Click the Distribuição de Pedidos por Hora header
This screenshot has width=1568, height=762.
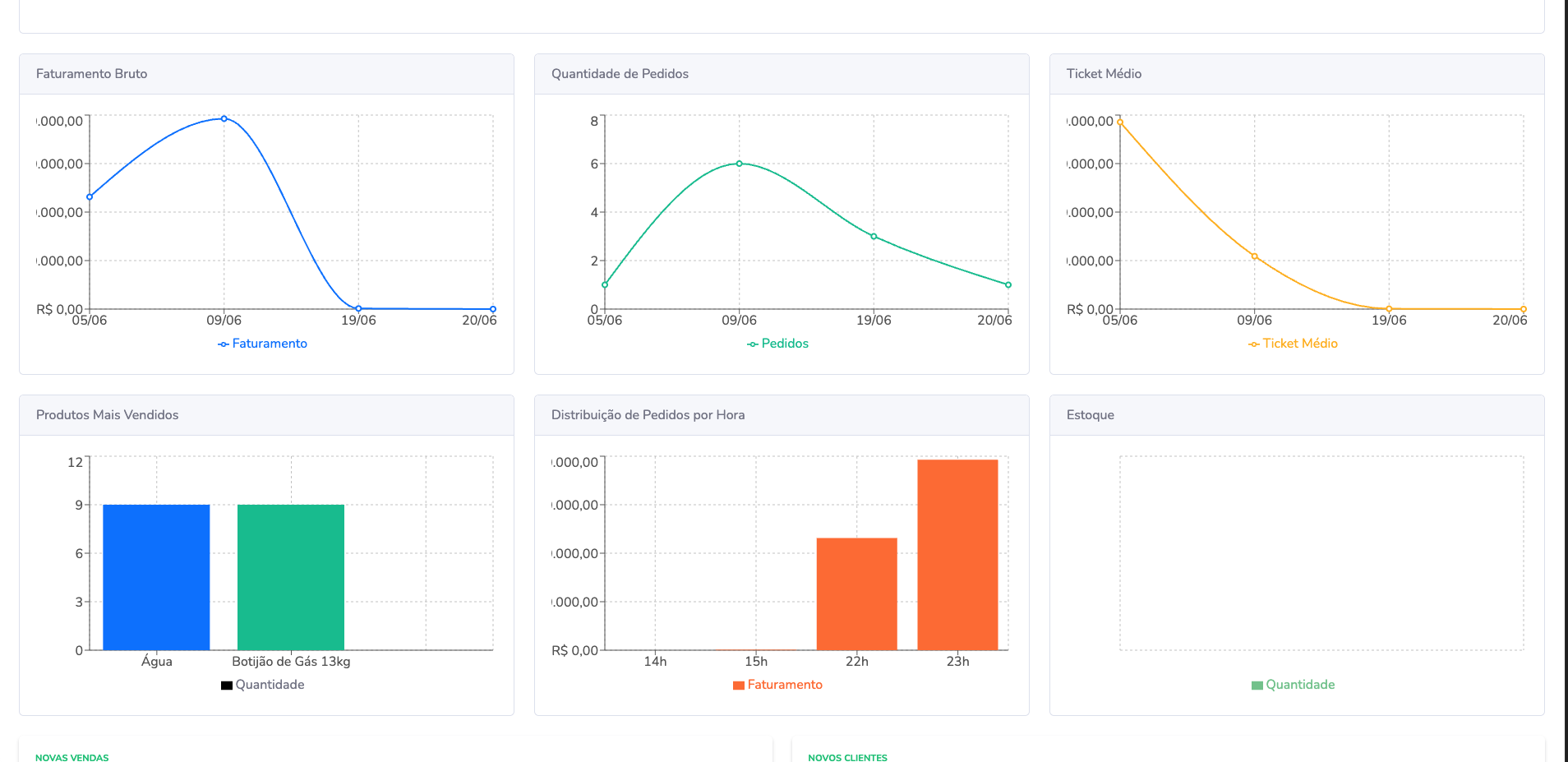tap(648, 415)
